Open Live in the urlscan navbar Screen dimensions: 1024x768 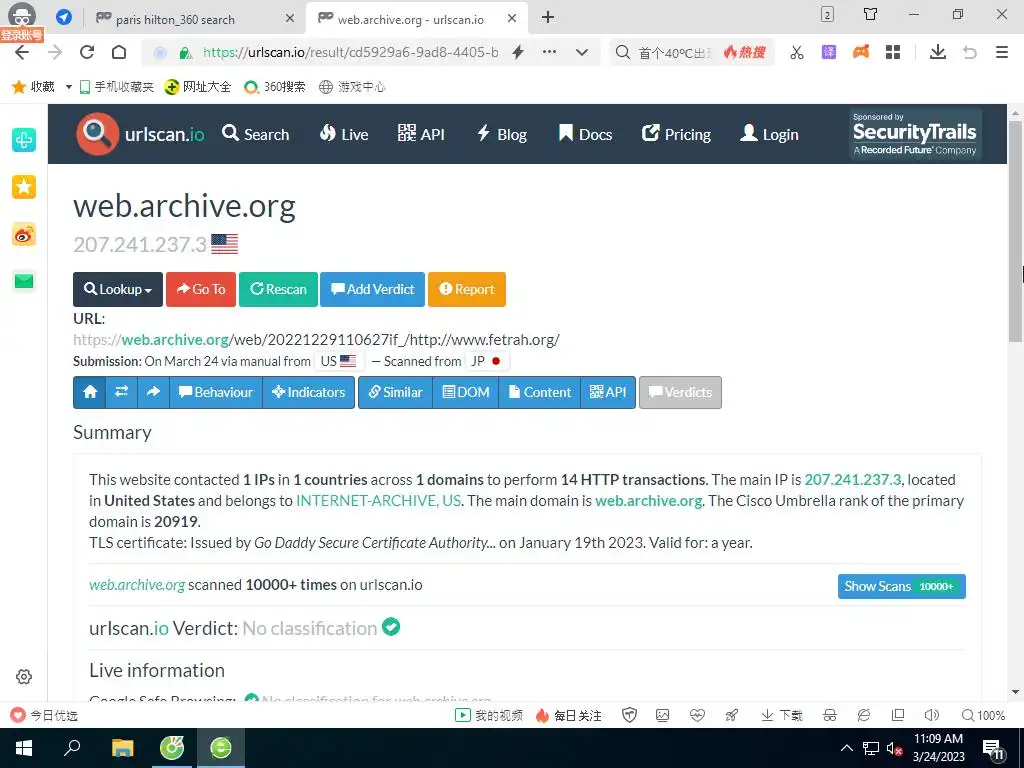pyautogui.click(x=344, y=134)
